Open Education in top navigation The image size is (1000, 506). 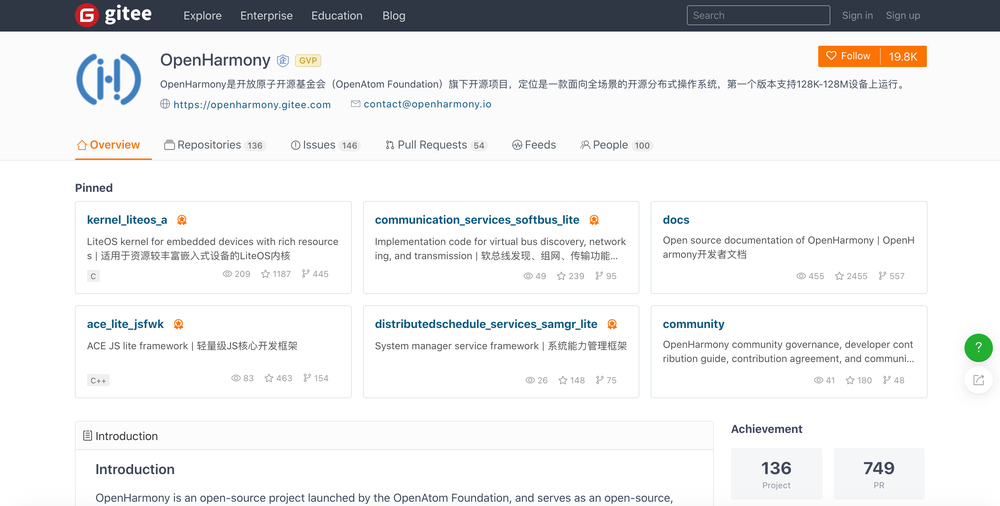[337, 15]
